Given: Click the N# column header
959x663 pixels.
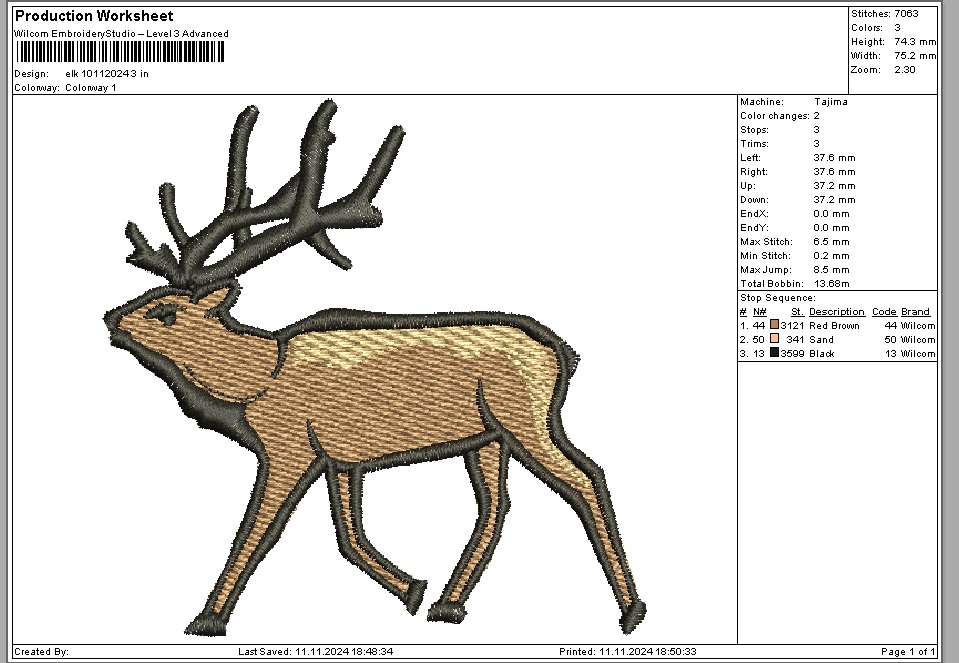Looking at the screenshot, I should tap(759, 312).
